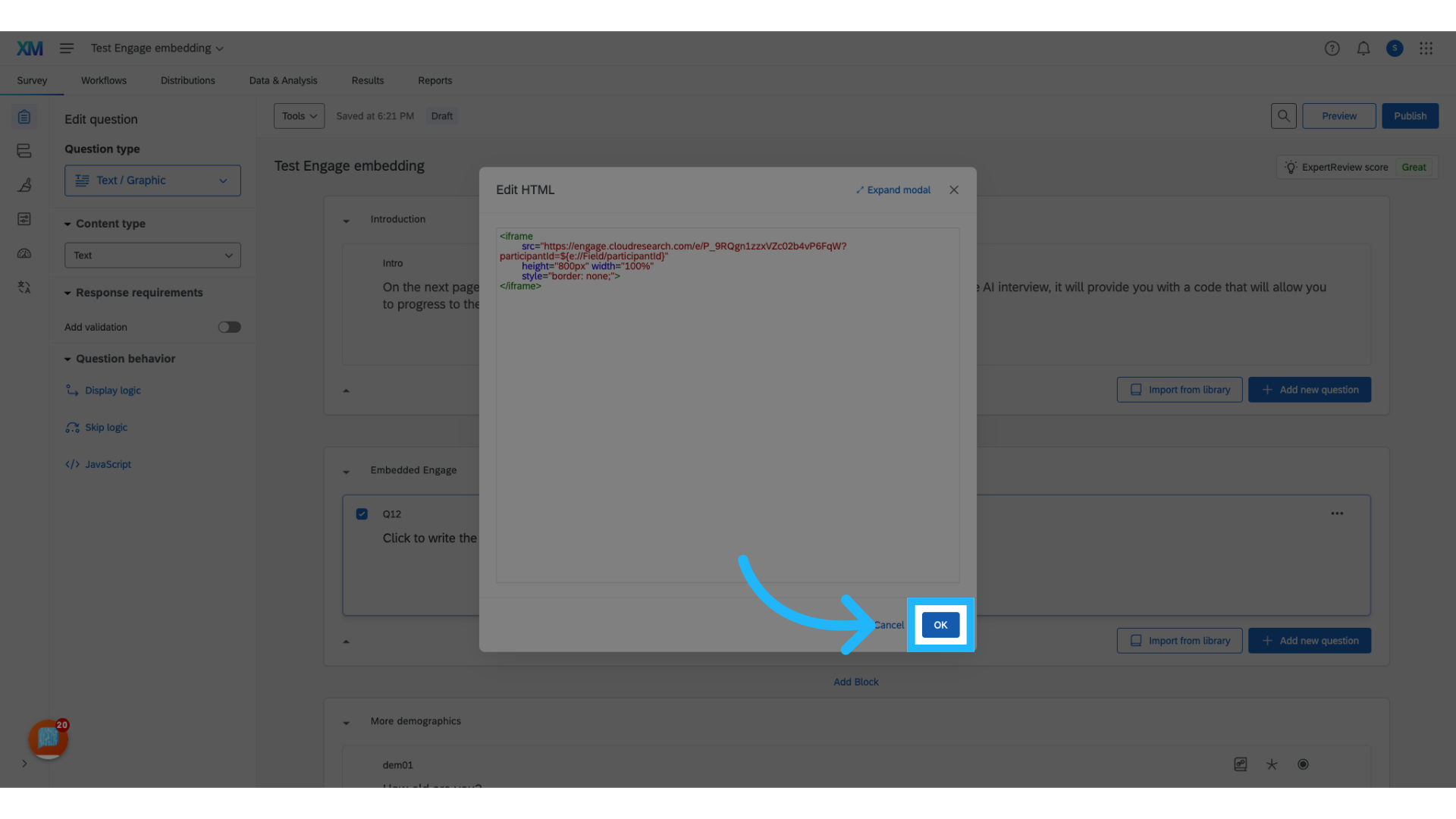This screenshot has width=1456, height=819.
Task: Toggle the Add validation switch off
Action: tap(229, 327)
